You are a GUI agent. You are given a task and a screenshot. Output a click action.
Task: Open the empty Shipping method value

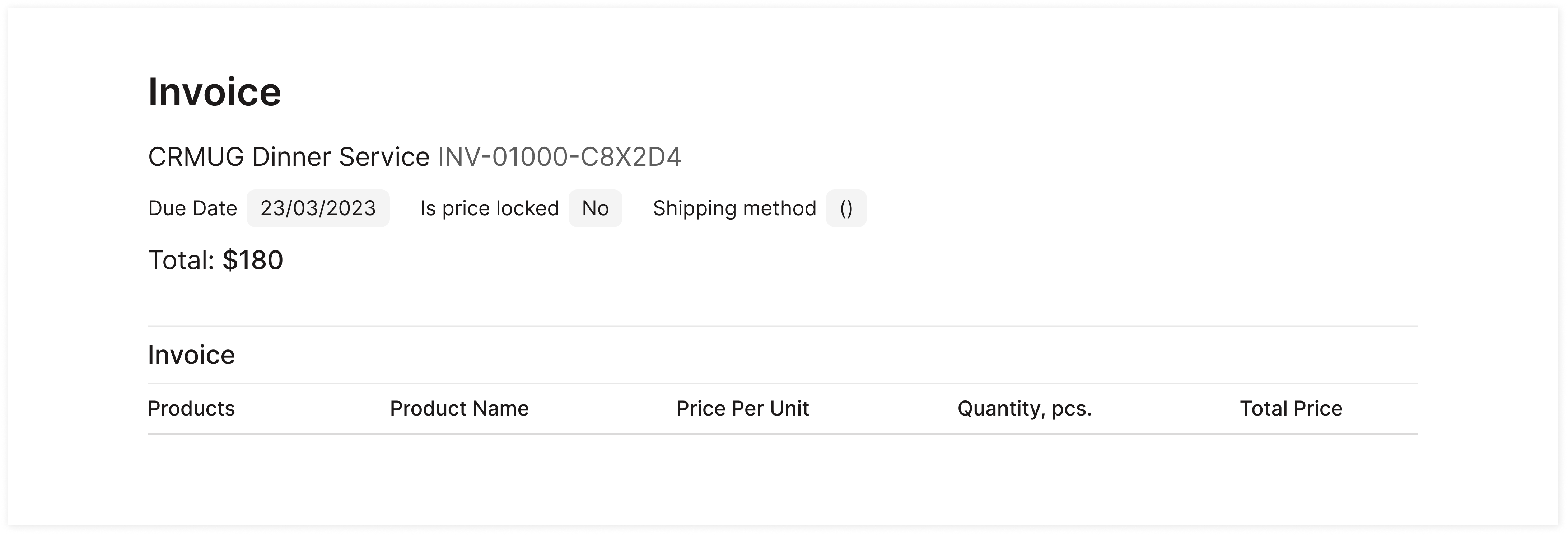(x=845, y=208)
